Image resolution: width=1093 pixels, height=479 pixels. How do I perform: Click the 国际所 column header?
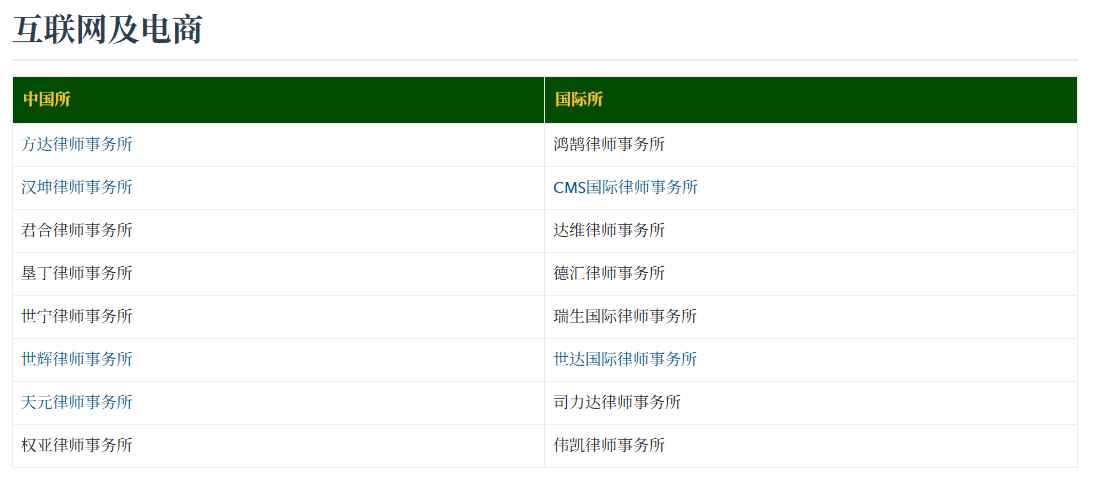point(811,100)
